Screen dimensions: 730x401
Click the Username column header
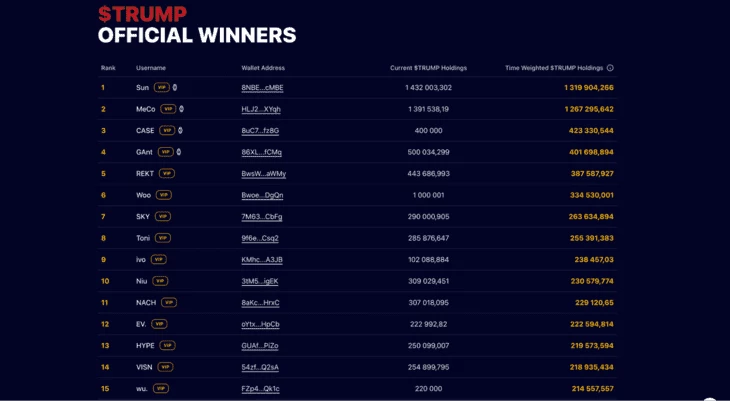151,68
